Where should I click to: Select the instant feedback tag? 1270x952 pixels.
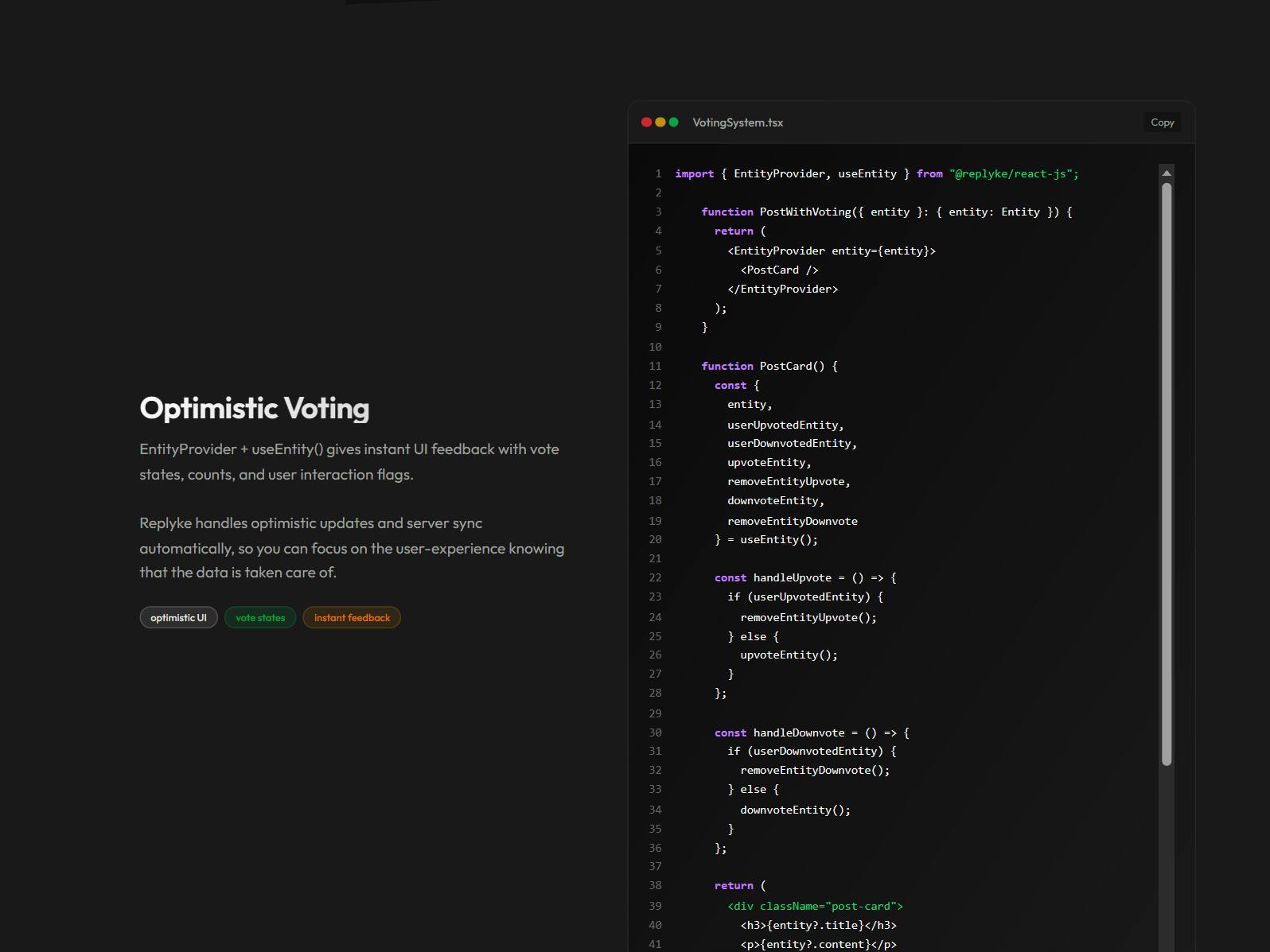[352, 618]
